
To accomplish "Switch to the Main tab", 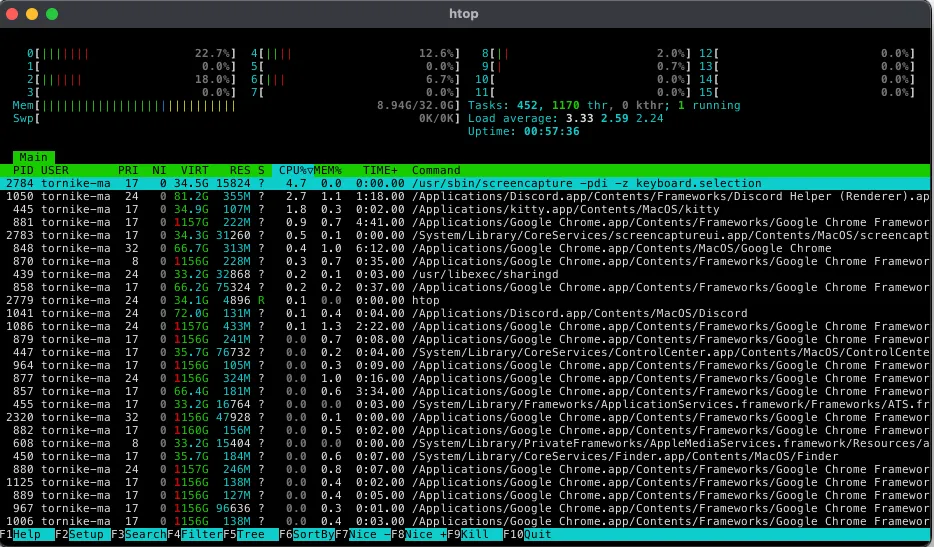I will 33,157.
